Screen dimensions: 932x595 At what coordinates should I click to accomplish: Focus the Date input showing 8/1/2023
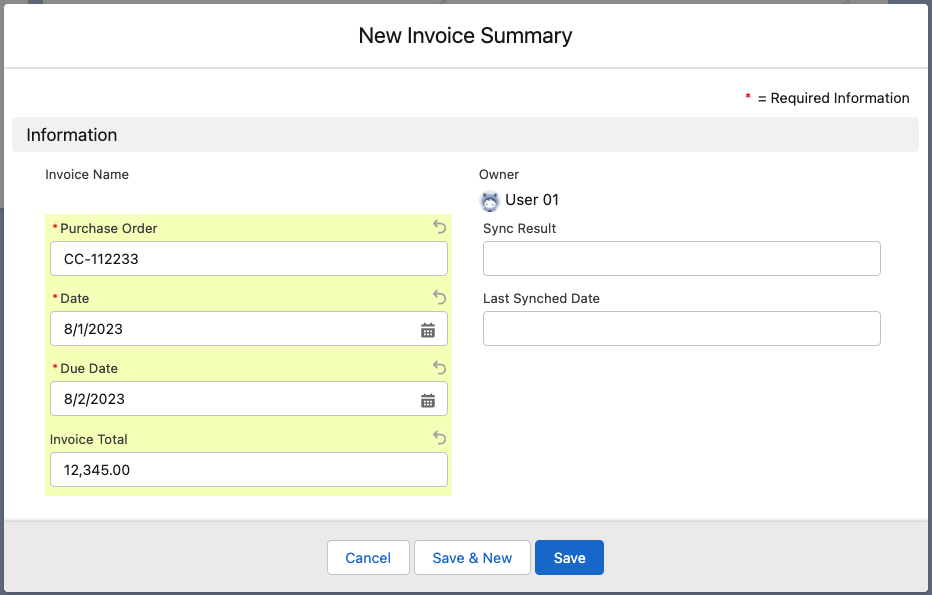(249, 329)
